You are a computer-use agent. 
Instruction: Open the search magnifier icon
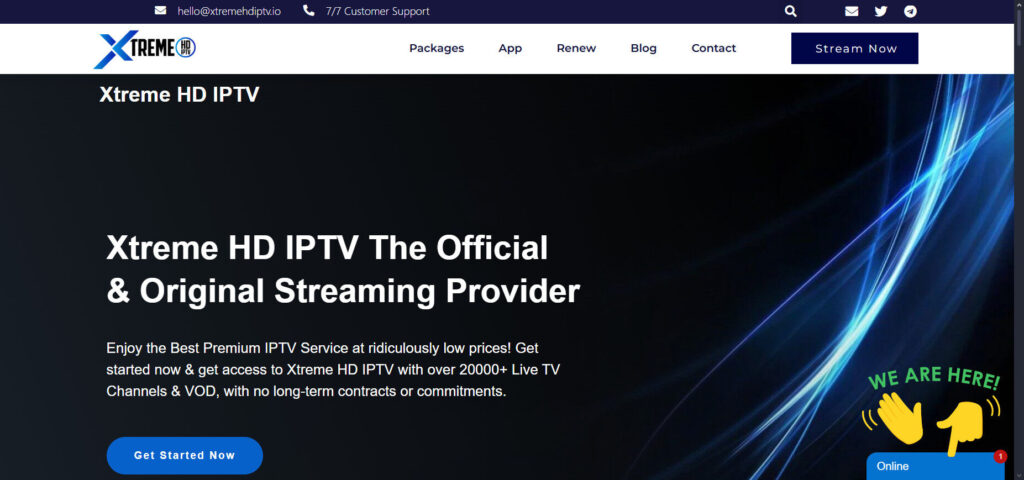(x=790, y=11)
